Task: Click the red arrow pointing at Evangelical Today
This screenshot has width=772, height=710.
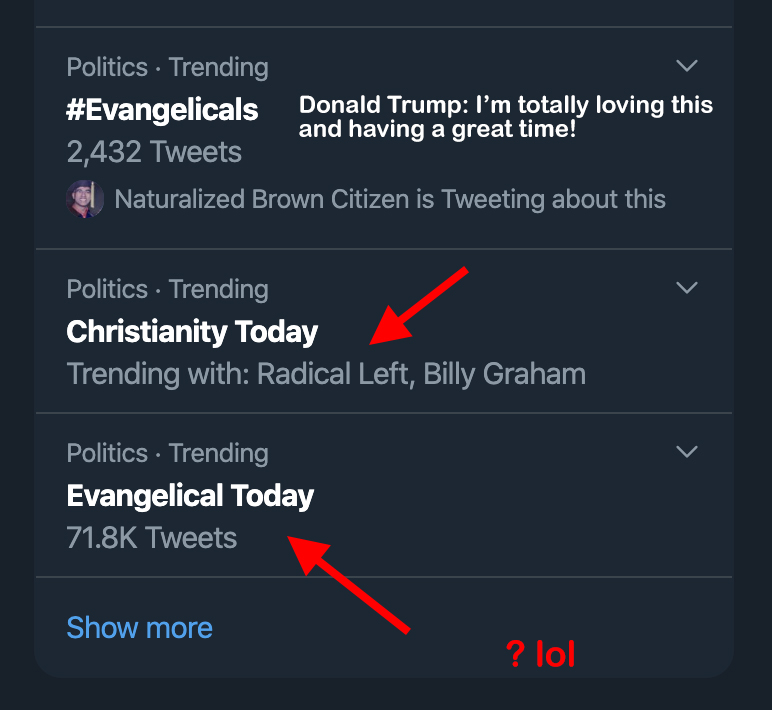Action: point(355,585)
